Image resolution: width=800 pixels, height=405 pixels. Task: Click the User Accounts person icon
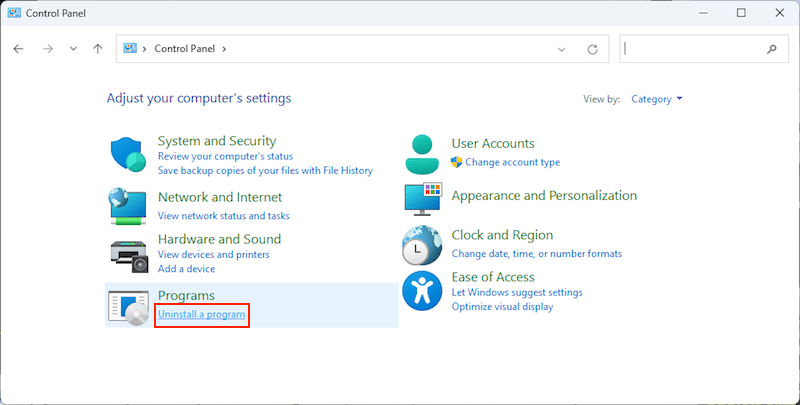tap(422, 153)
